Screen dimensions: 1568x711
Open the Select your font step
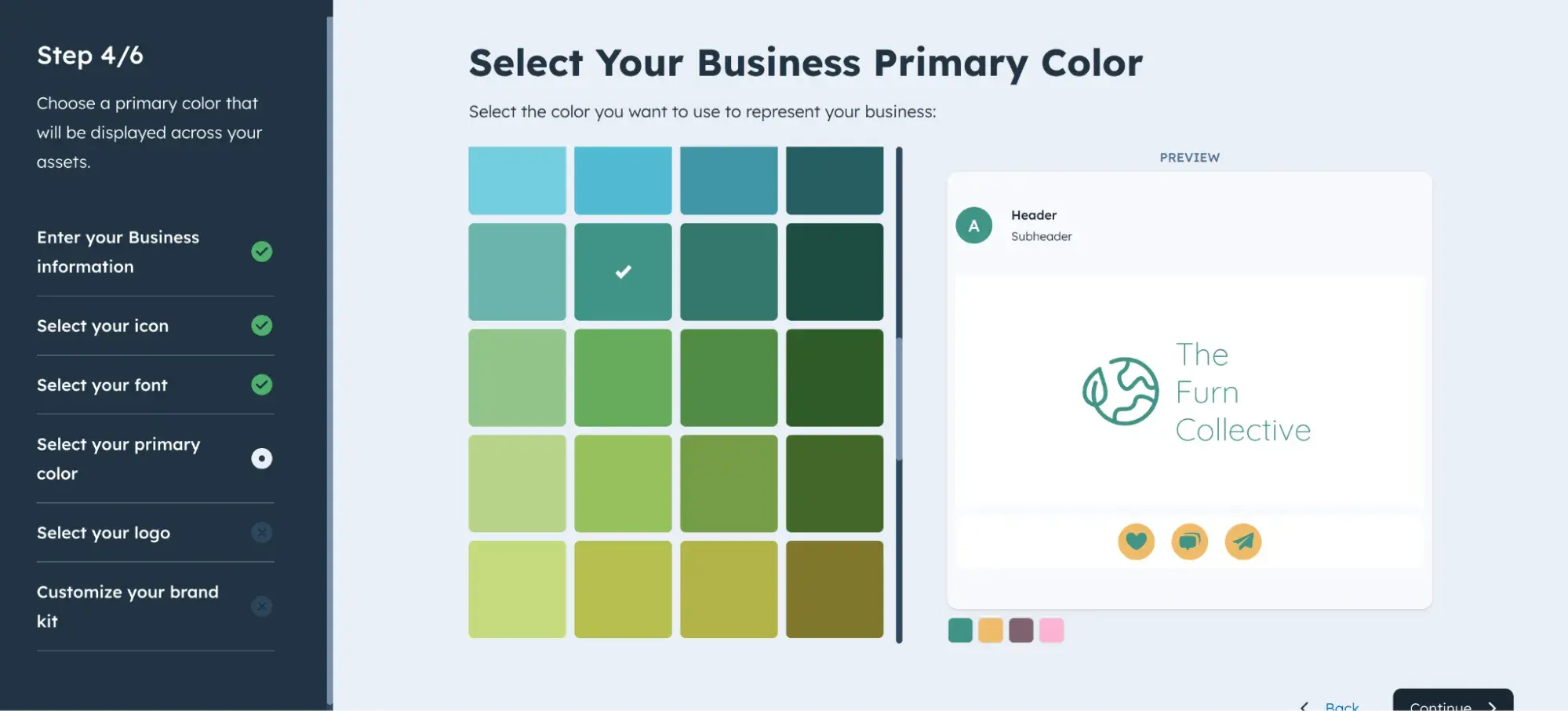[102, 385]
